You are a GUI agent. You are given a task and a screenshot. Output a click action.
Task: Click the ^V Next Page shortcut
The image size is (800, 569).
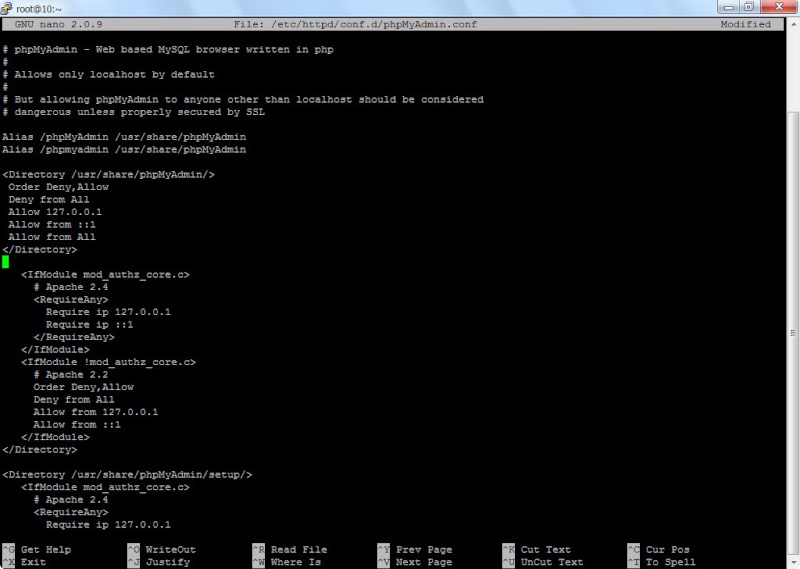coord(415,562)
